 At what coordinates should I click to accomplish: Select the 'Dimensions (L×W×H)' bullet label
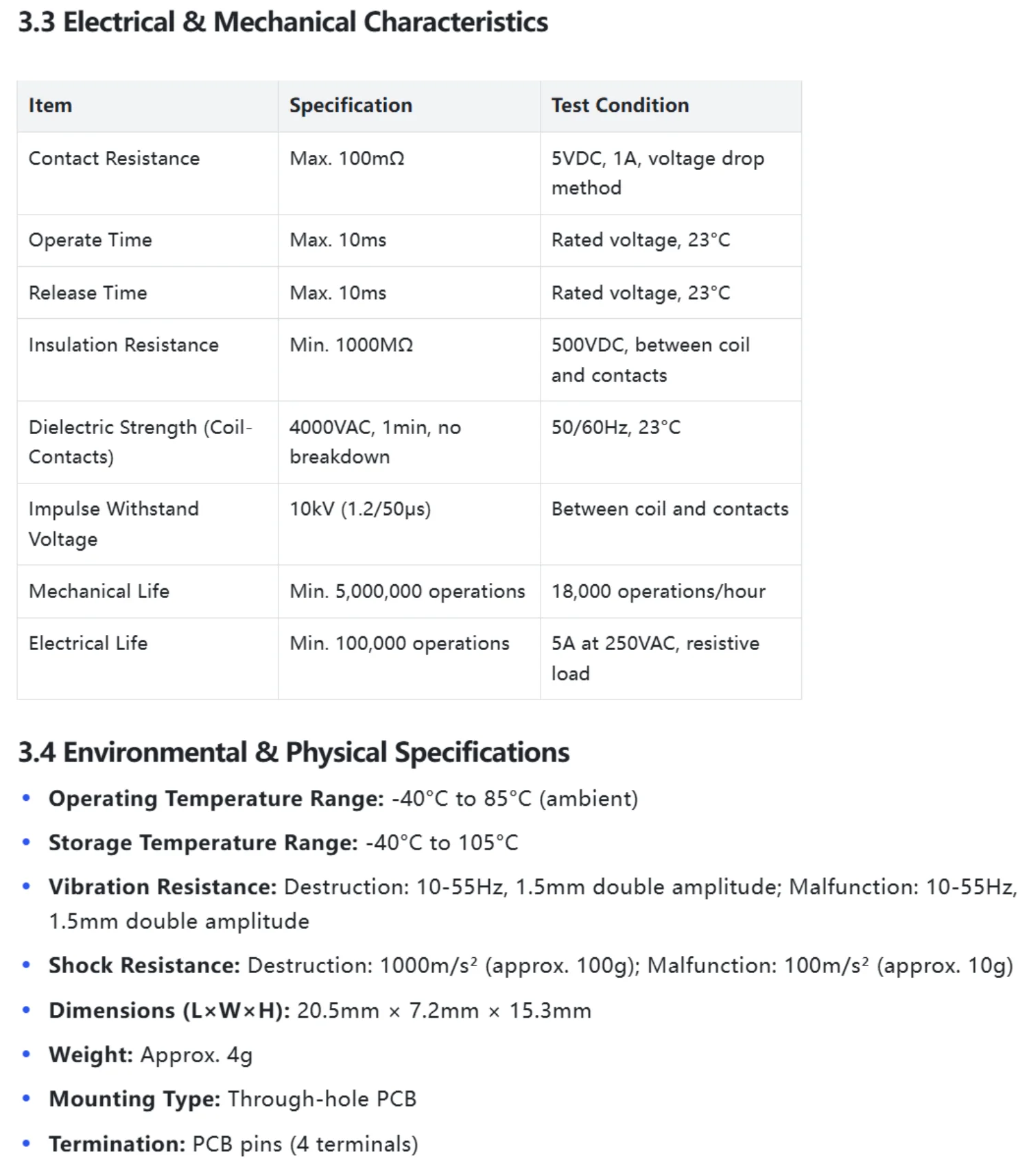click(x=169, y=1011)
